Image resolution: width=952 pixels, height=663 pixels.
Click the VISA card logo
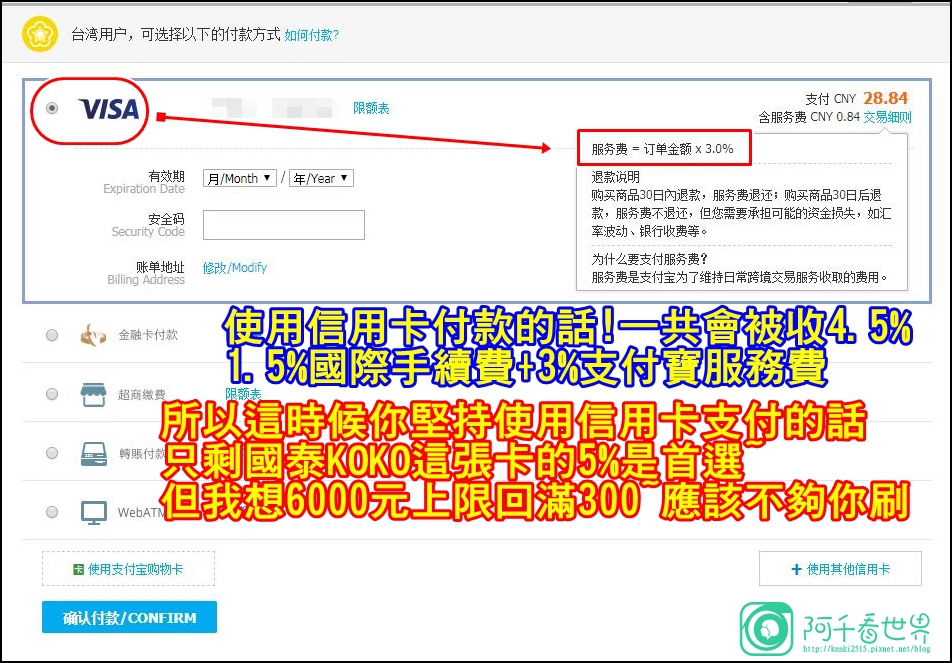pos(109,109)
